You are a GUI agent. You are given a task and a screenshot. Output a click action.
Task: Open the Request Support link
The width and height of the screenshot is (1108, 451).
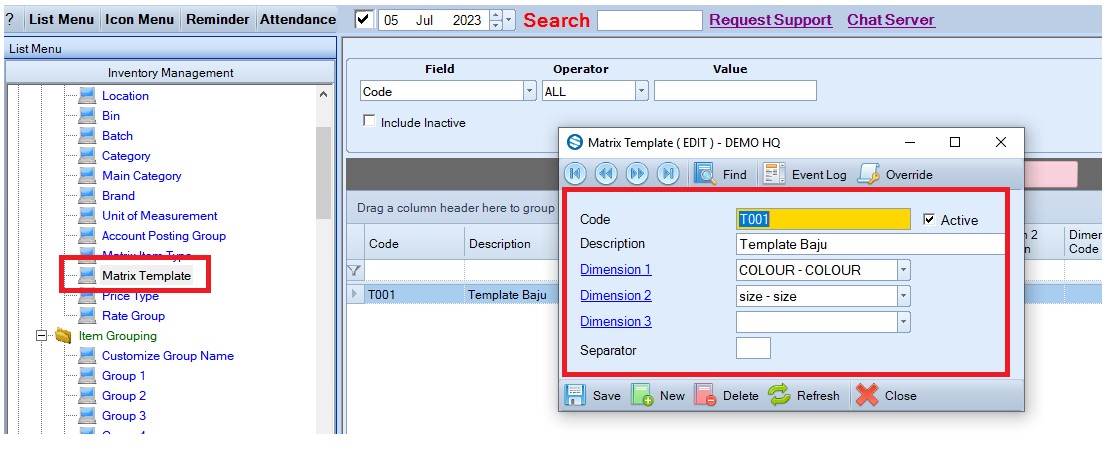click(x=770, y=20)
